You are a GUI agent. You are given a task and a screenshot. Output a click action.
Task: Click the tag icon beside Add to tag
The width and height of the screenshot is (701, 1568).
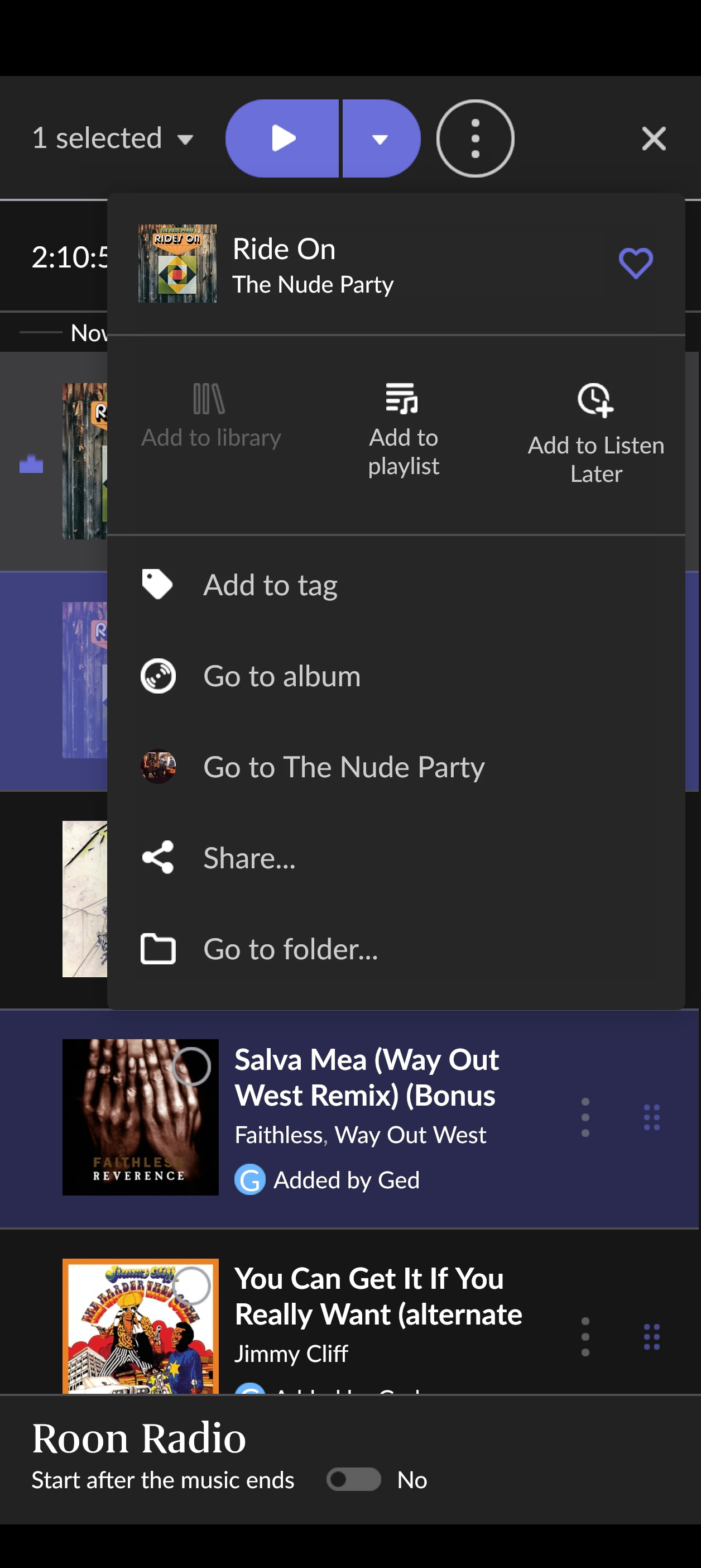[157, 584]
